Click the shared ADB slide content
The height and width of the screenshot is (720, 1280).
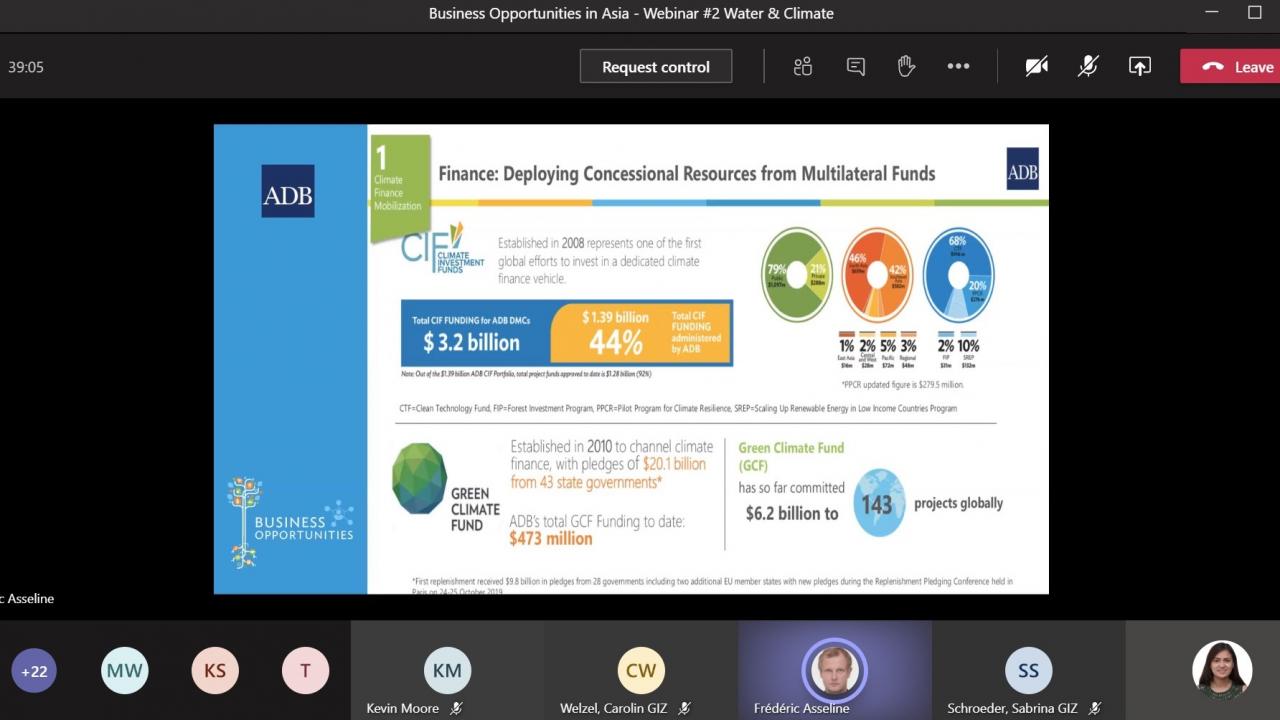(x=631, y=359)
